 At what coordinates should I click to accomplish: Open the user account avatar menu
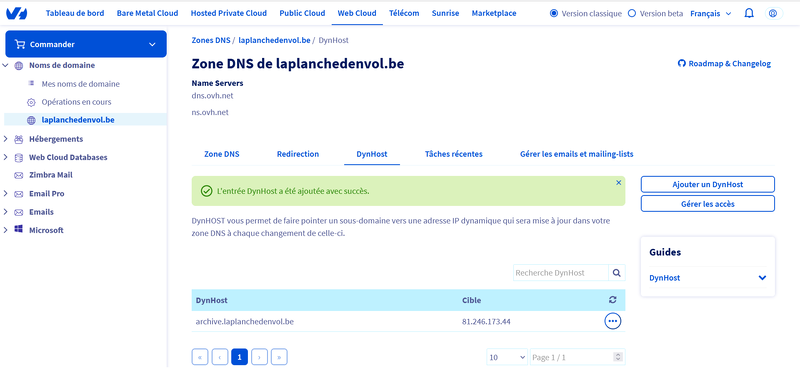coord(773,14)
